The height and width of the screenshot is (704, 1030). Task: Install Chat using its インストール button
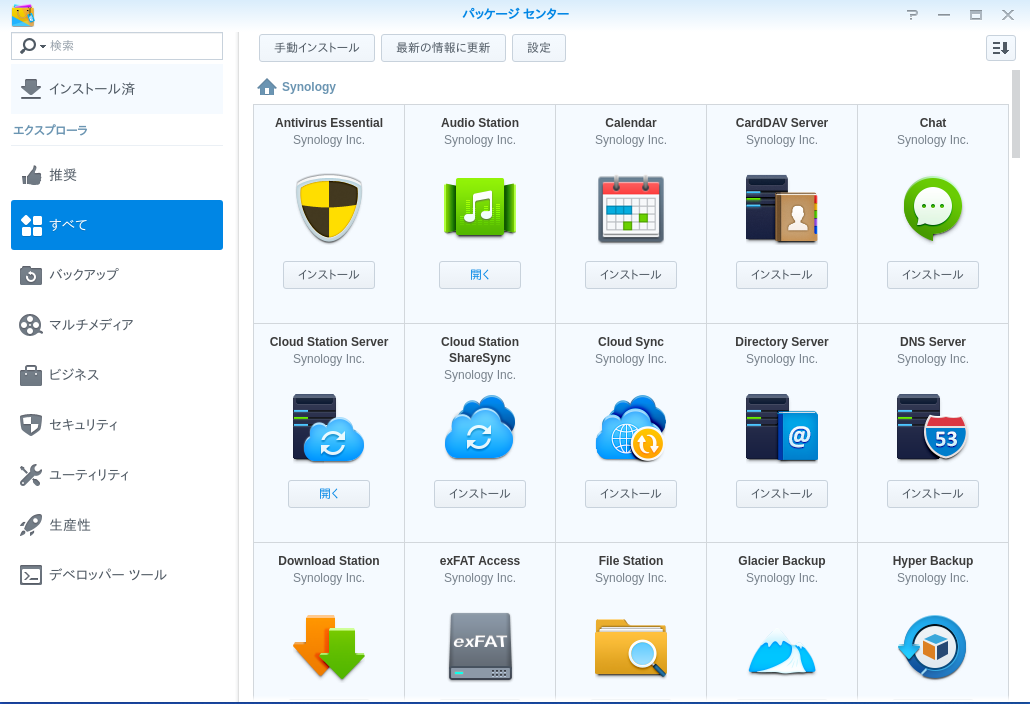click(x=933, y=275)
